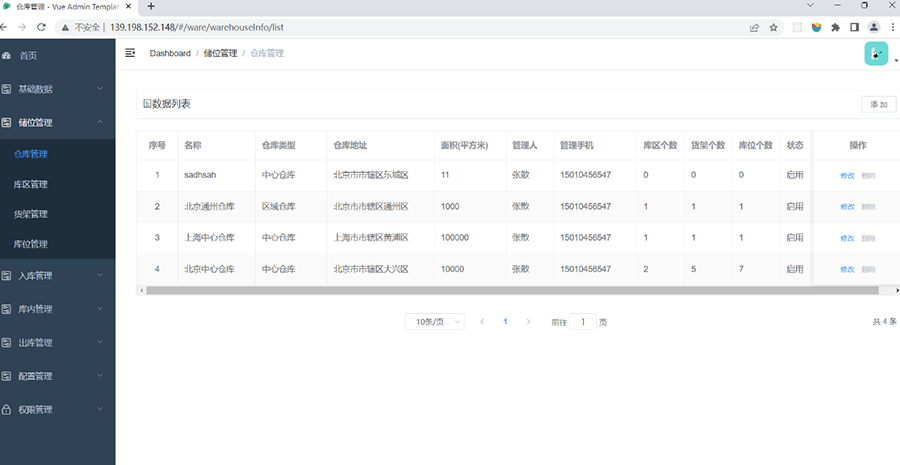900x465 pixels.
Task: Go back with browser back arrow
Action: pyautogui.click(x=3, y=27)
